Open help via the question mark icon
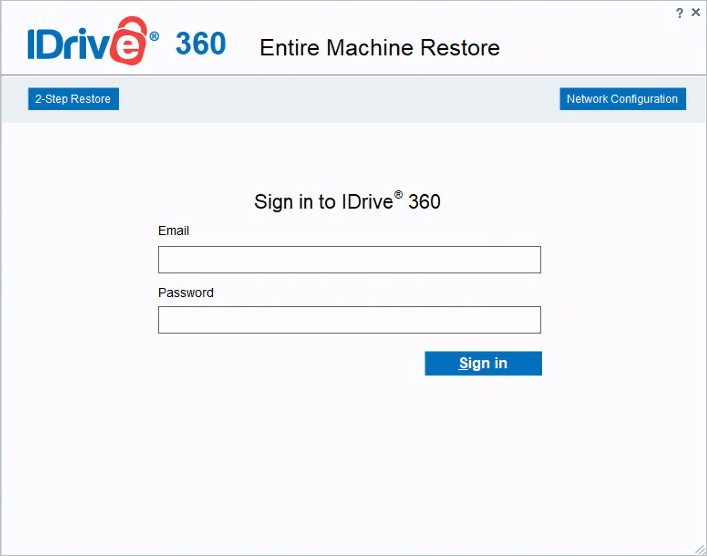This screenshot has height=556, width=707. pos(679,13)
